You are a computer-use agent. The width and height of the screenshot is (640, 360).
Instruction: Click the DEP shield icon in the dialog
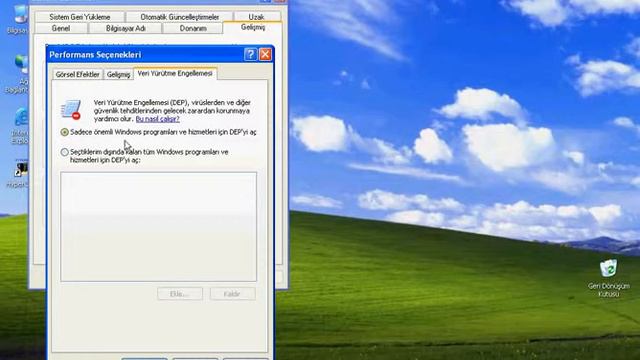pos(71,109)
